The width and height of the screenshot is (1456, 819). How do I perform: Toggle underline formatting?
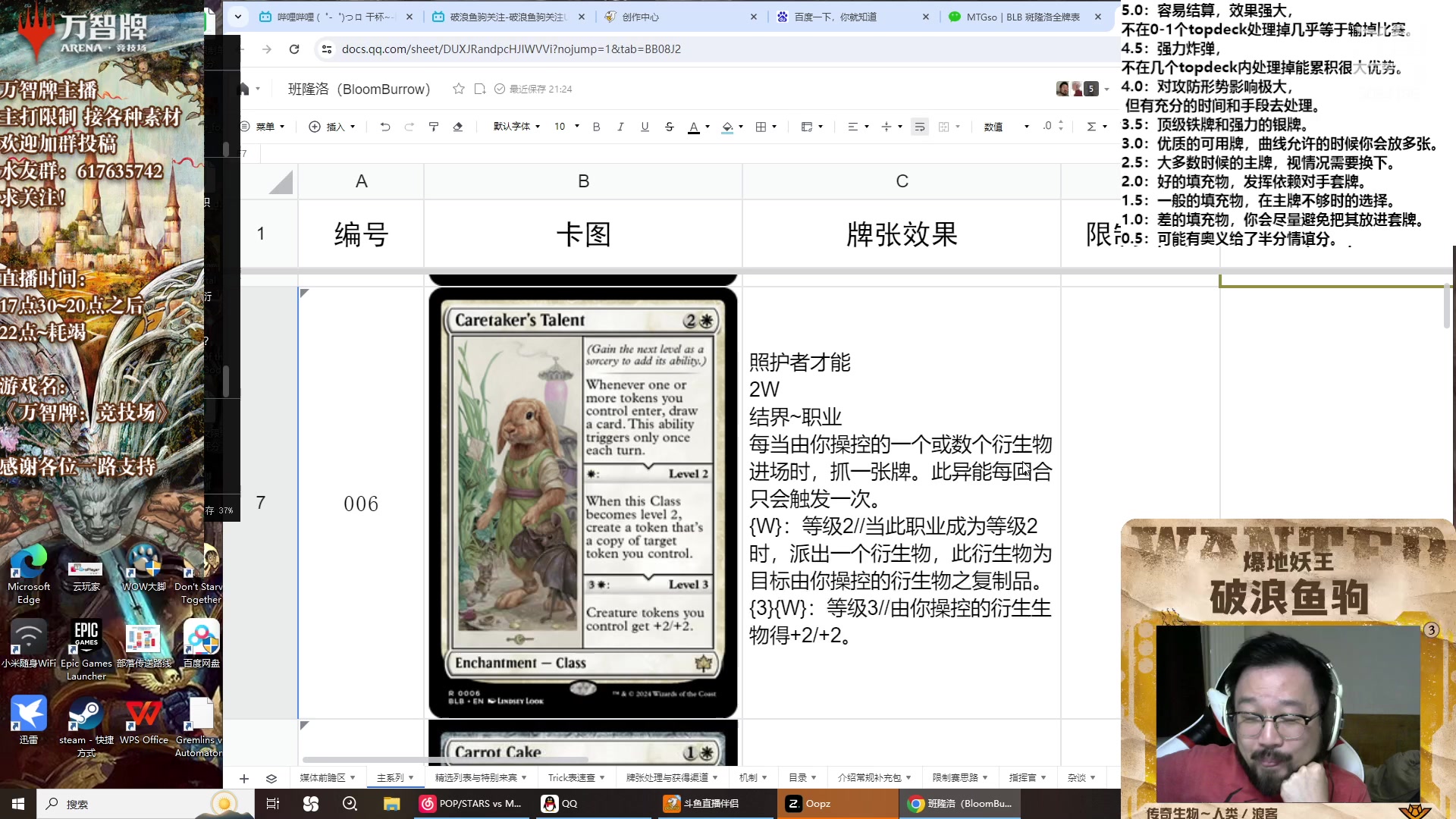tap(645, 127)
